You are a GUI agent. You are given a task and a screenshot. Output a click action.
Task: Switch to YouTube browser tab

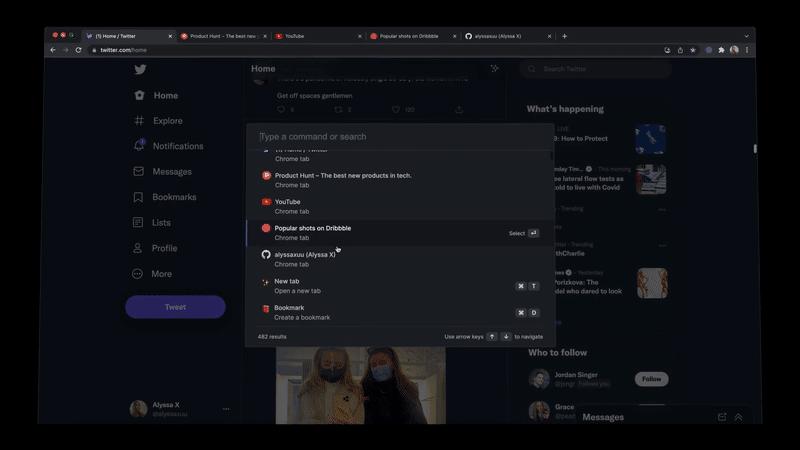point(318,36)
